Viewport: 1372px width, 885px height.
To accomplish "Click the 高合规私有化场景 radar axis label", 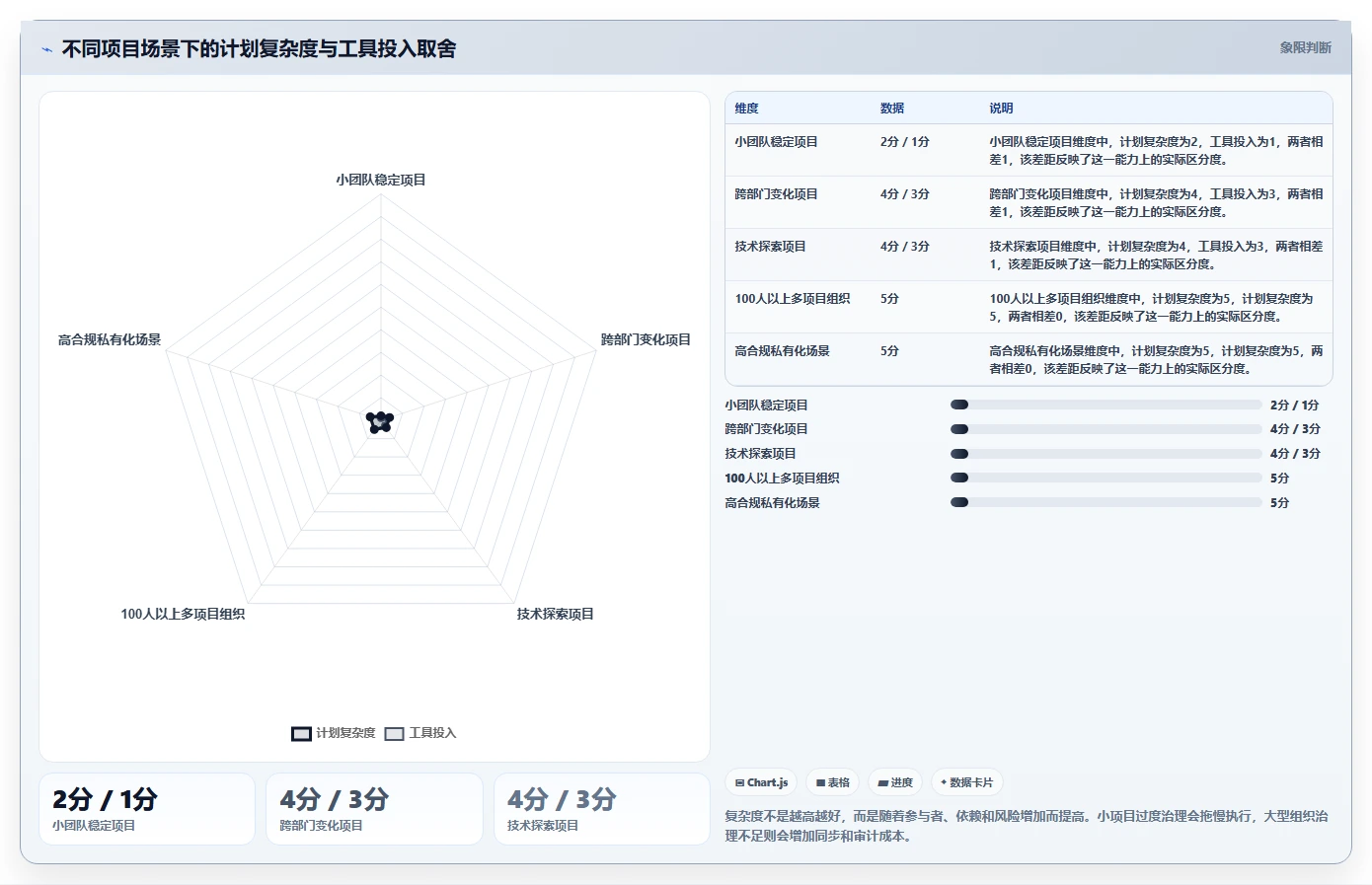I will (x=110, y=339).
